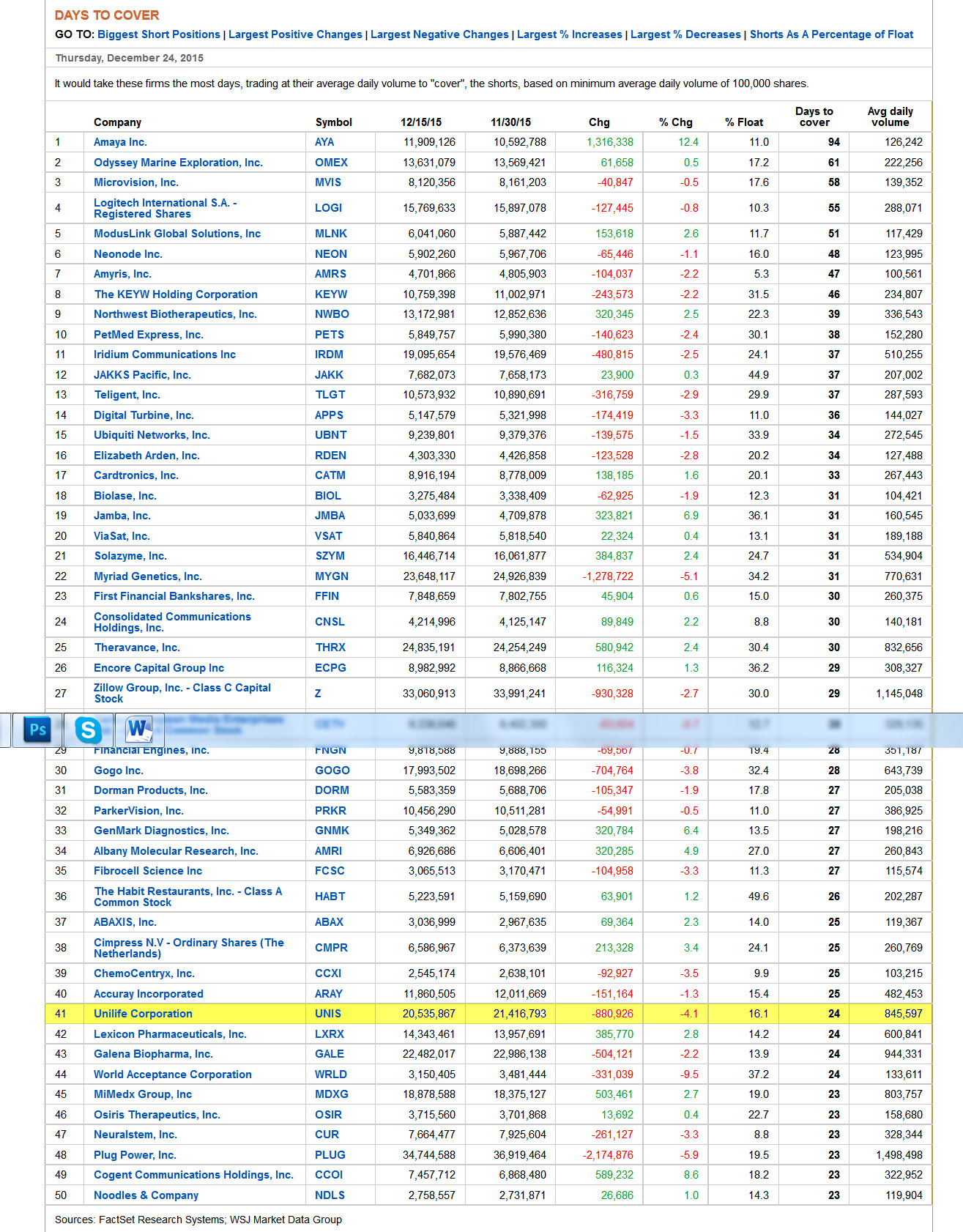Screen dimensions: 963x1232
Task: Open the MDXG symbol link
Action: (332, 1094)
